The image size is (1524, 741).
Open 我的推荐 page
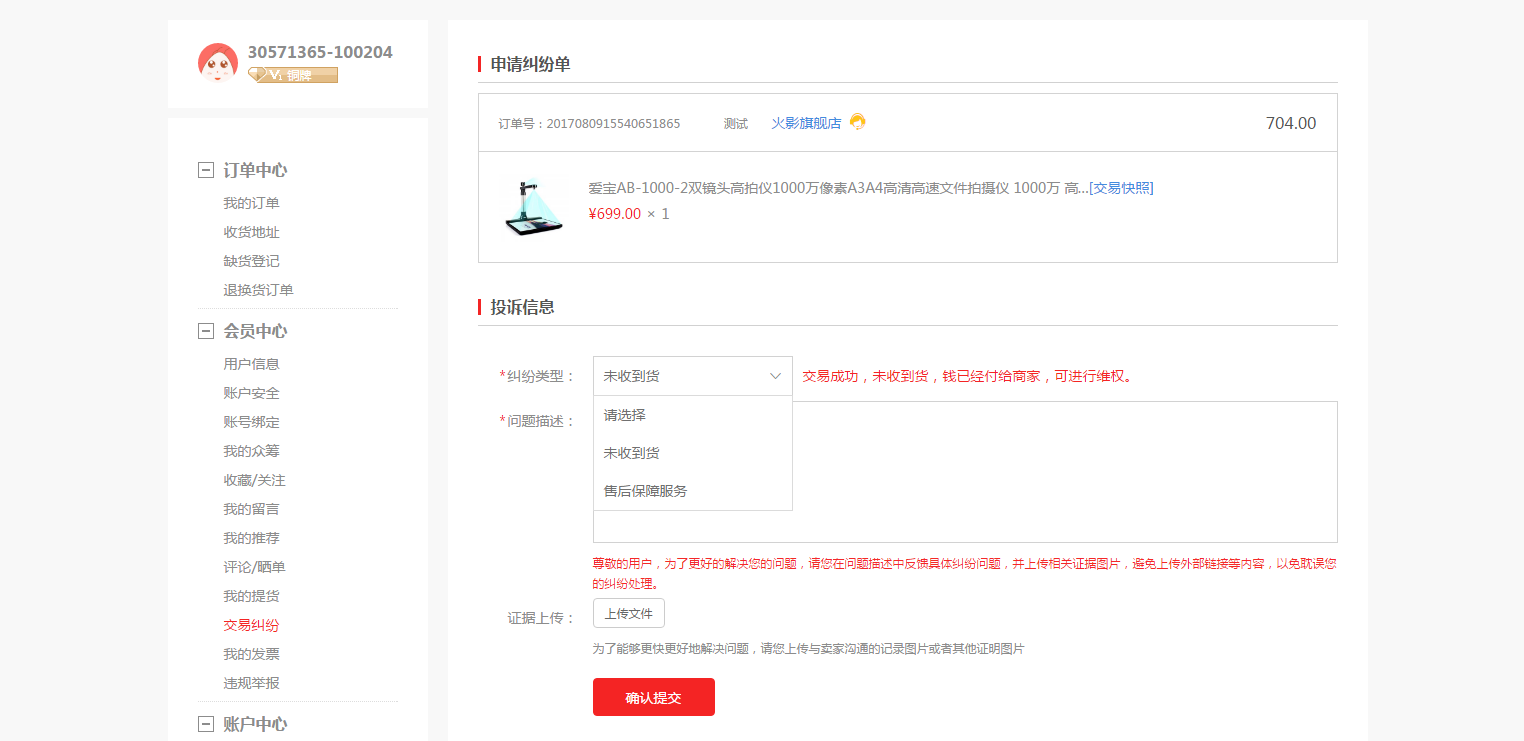point(251,538)
